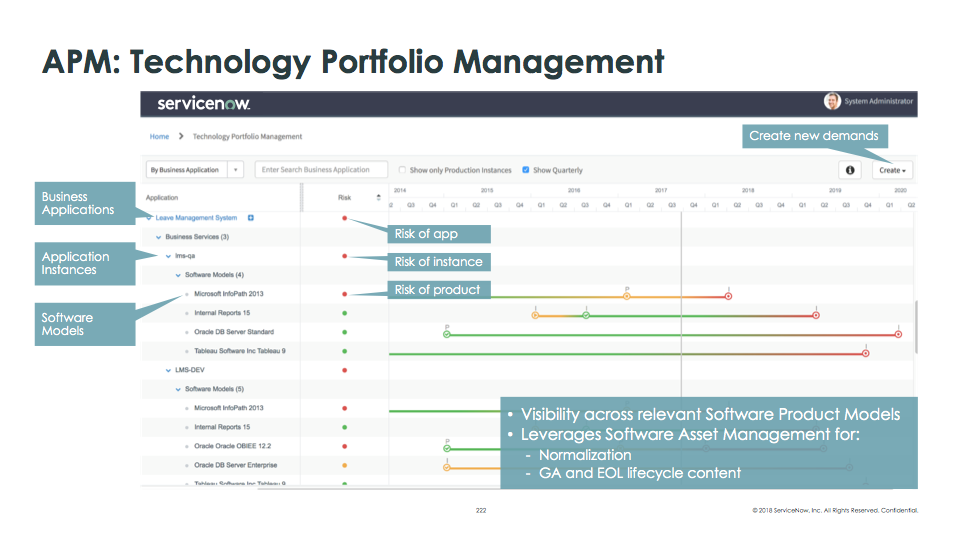Sort by Risk column arrows
Image resolution: width=960 pixels, height=540 pixels.
378,197
